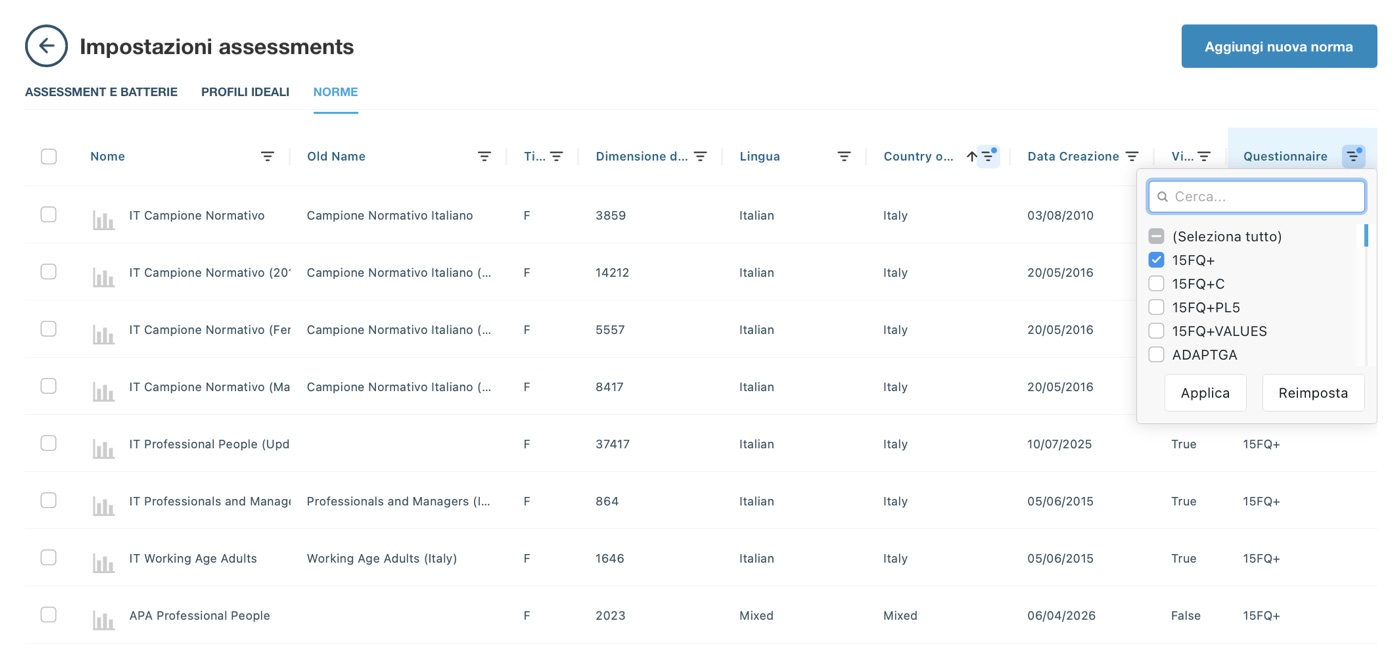Click the 37417 dimension cell
Viewport: 1400px width, 664px height.
pos(612,444)
